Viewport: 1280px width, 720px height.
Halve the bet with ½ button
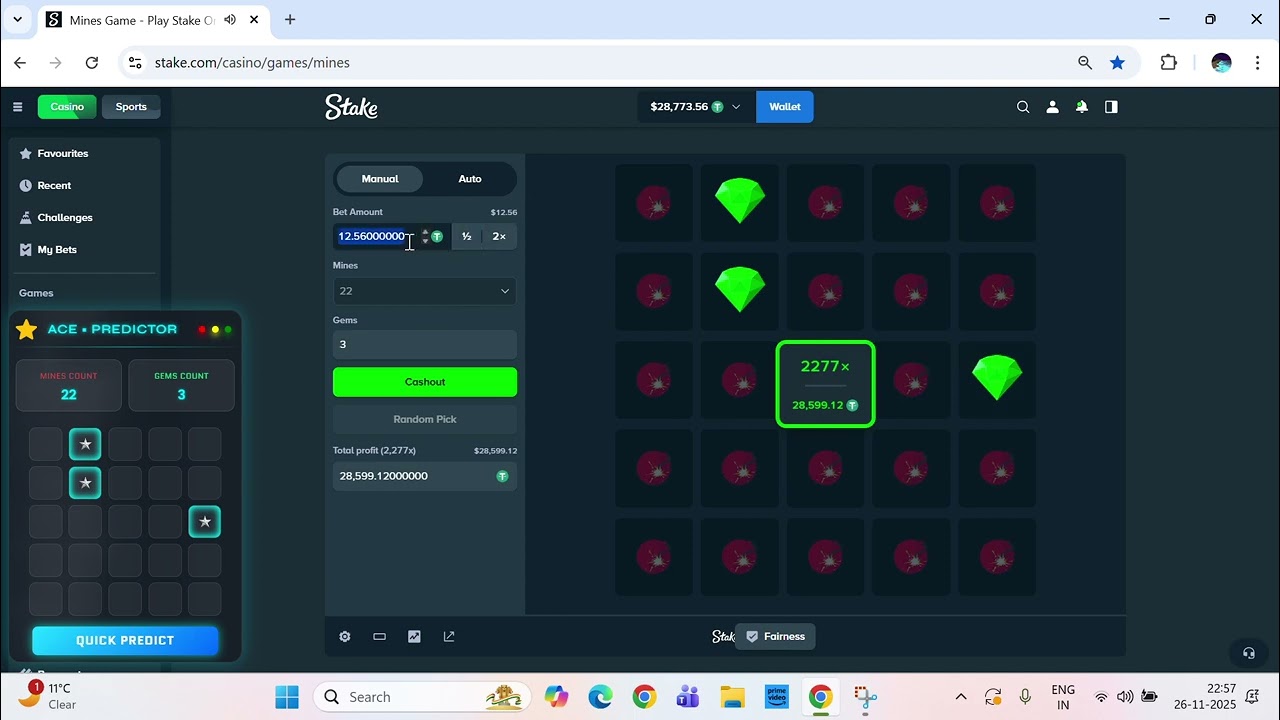[x=467, y=237]
